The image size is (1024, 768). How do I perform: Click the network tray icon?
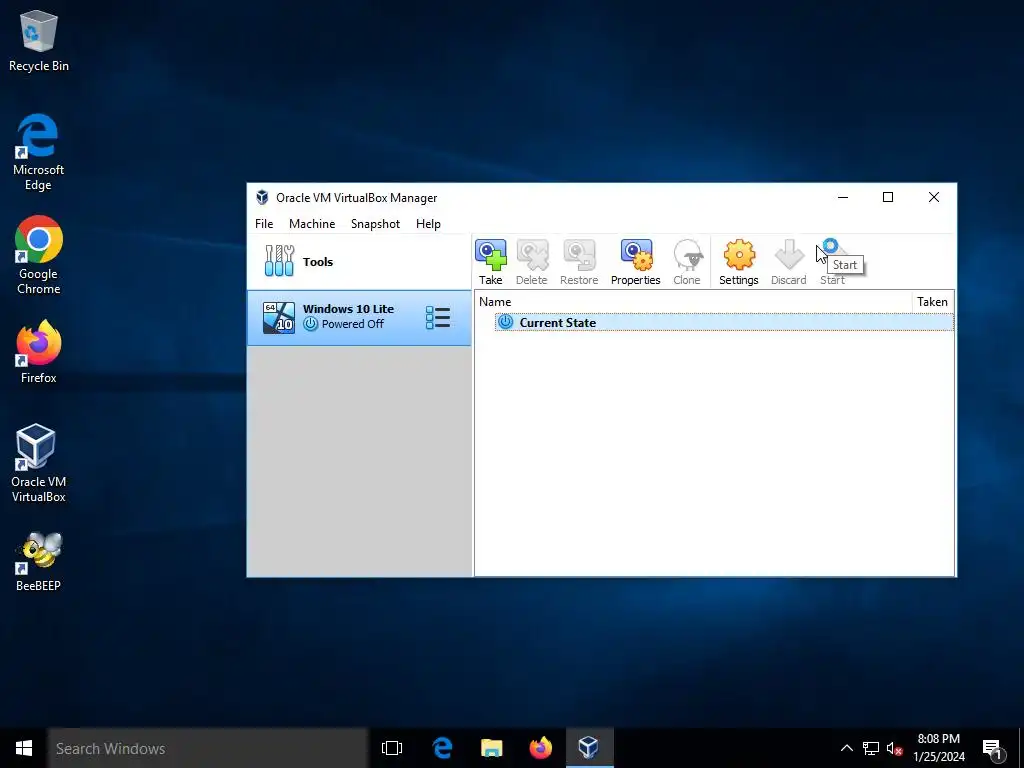[871, 748]
